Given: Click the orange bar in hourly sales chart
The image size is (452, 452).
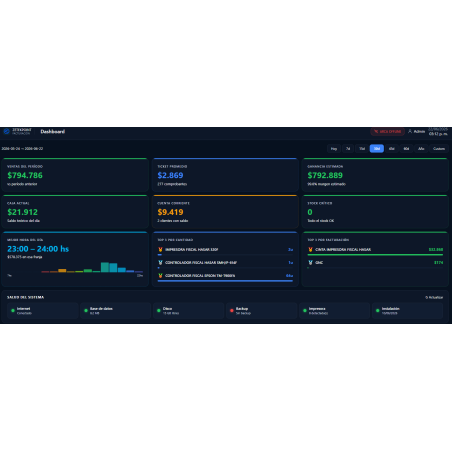Looking at the screenshot, I should 62,271.
